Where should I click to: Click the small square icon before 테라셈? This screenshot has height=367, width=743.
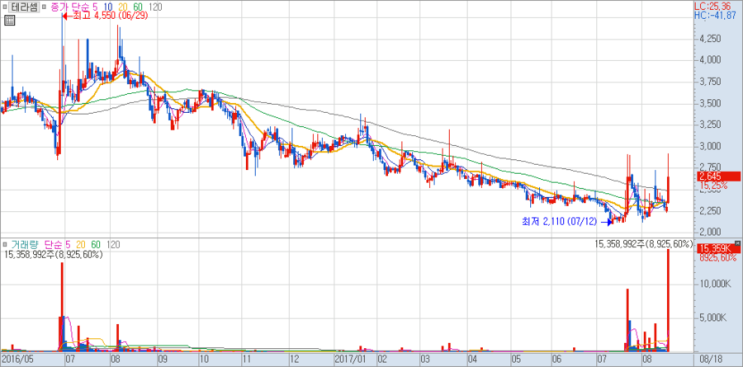tap(5, 7)
